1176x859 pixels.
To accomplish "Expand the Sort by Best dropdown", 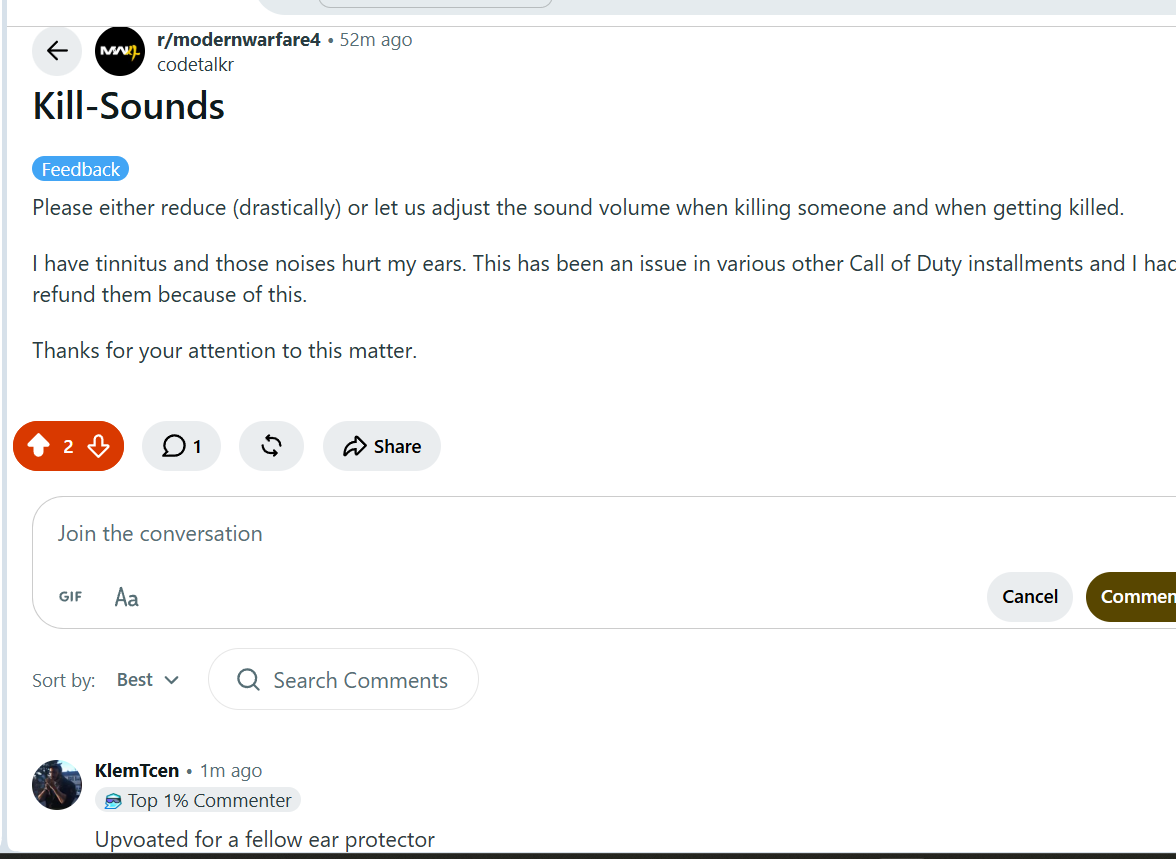I will click(148, 680).
